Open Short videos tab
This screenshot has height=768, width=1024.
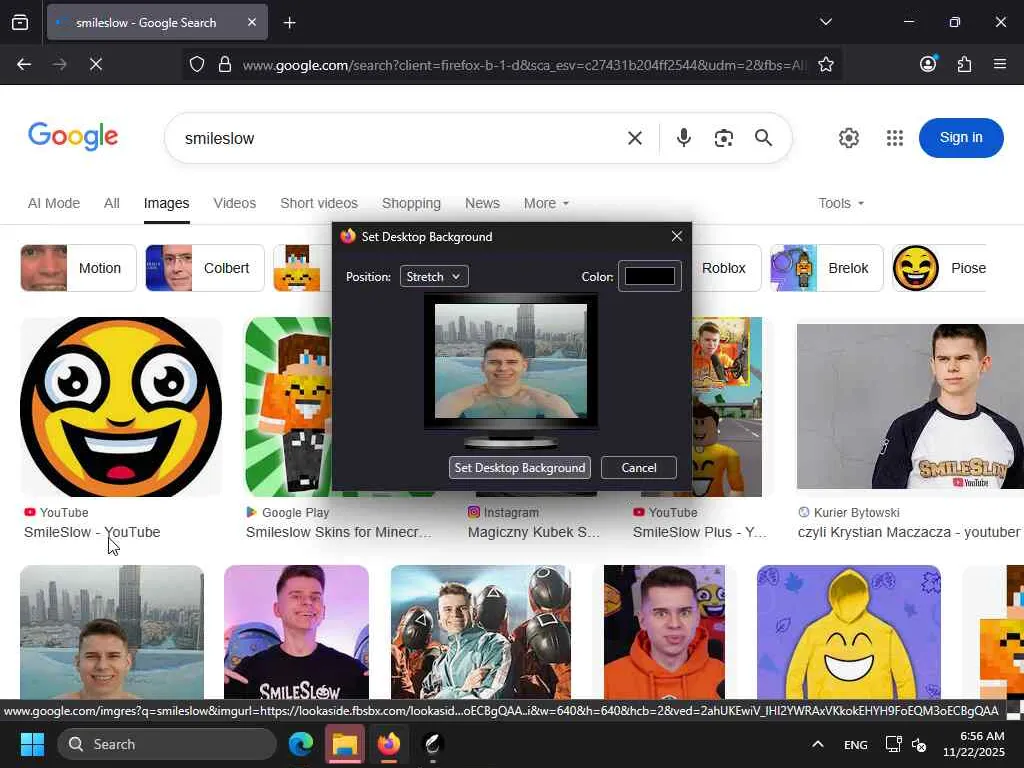tap(319, 203)
